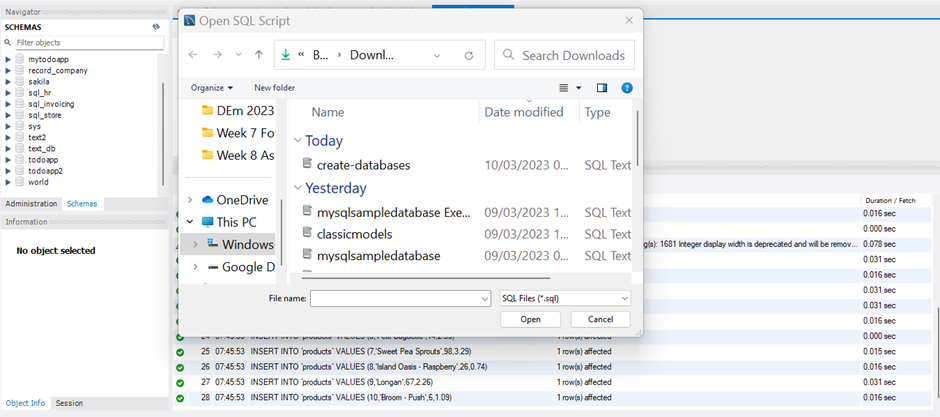Click the file list vertical scrollbar
This screenshot has height=417, width=940.
coord(637,138)
